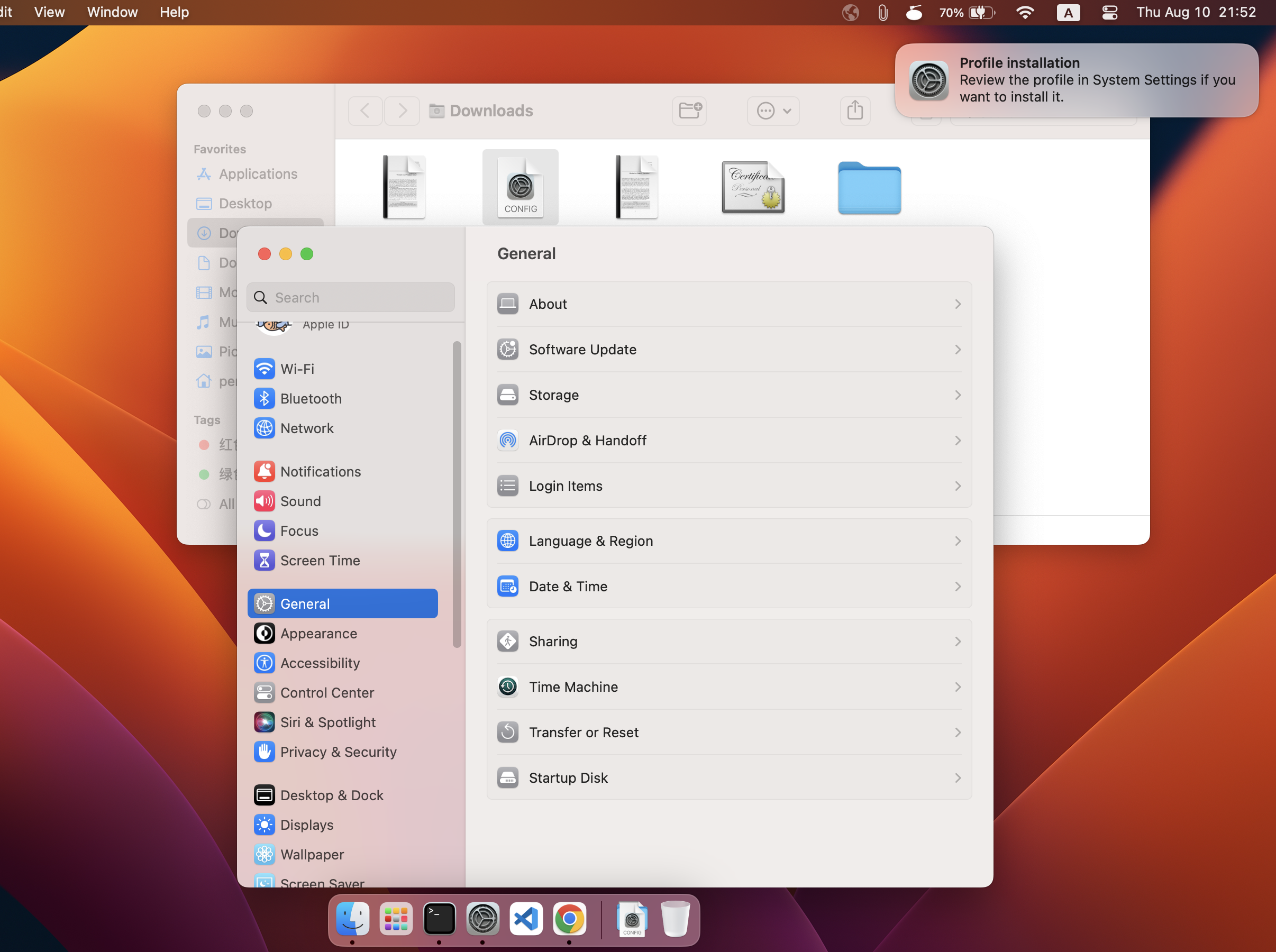Expand the Startup Disk row
The image size is (1276, 952).
[728, 778]
